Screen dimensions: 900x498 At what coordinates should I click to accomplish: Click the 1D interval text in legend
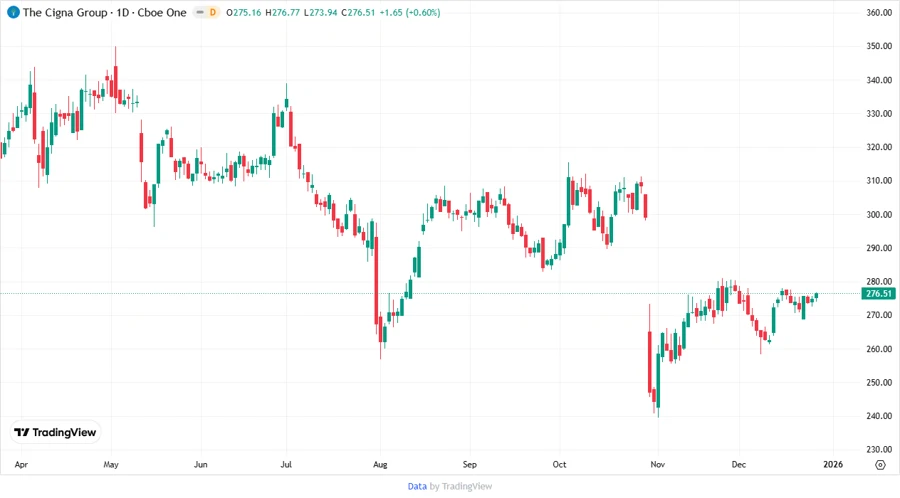click(122, 12)
